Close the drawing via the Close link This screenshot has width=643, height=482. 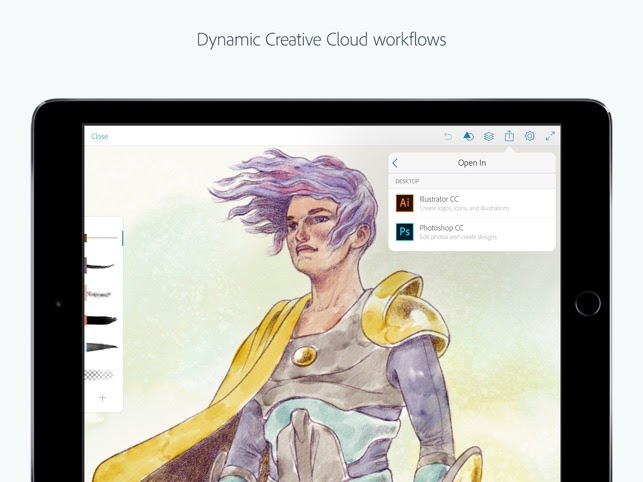pyautogui.click(x=100, y=136)
